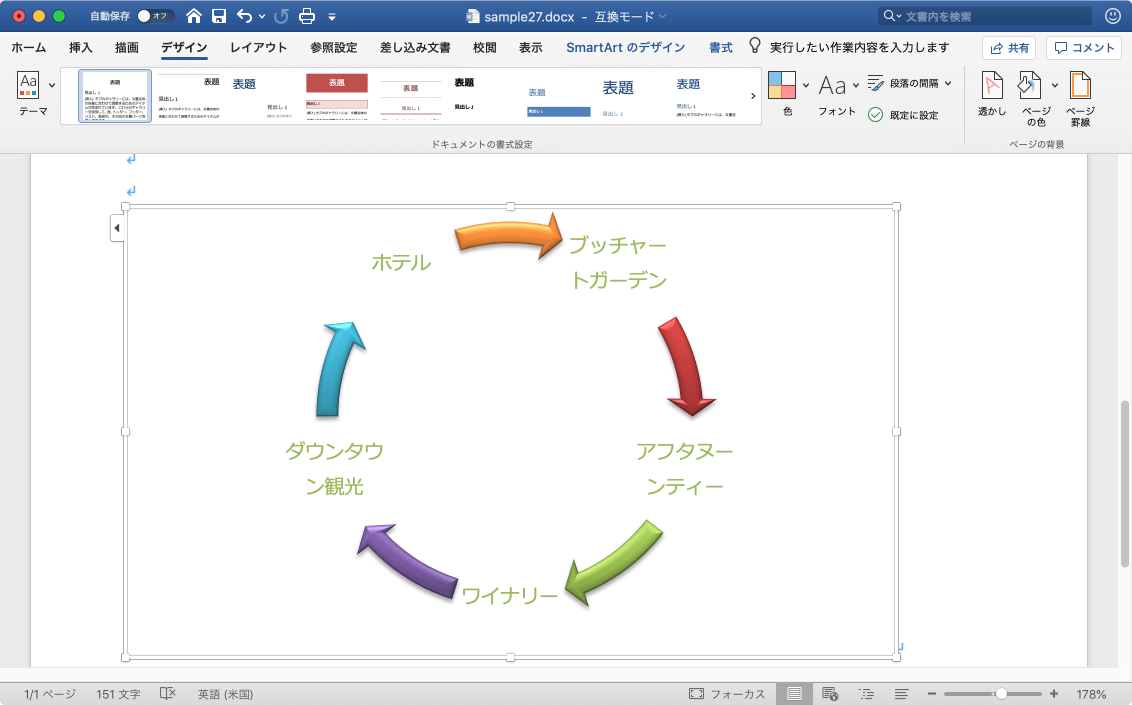Select the first document style thumbnail

tap(115, 96)
